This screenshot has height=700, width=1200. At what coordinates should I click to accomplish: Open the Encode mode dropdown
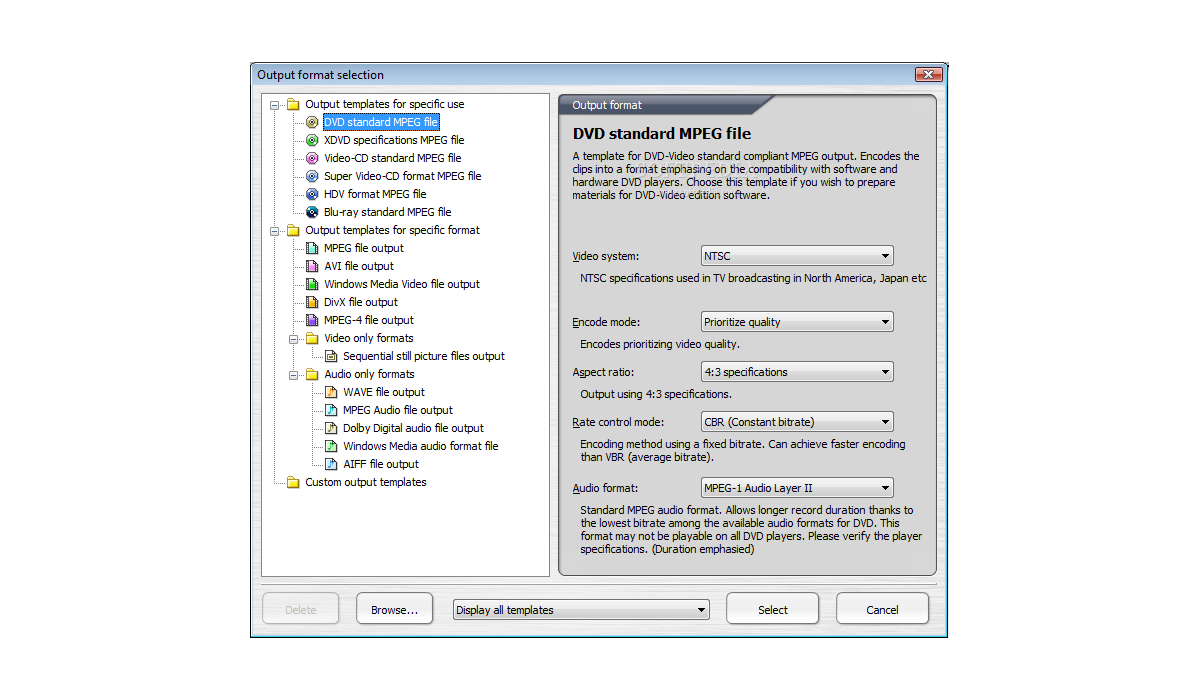coord(797,322)
